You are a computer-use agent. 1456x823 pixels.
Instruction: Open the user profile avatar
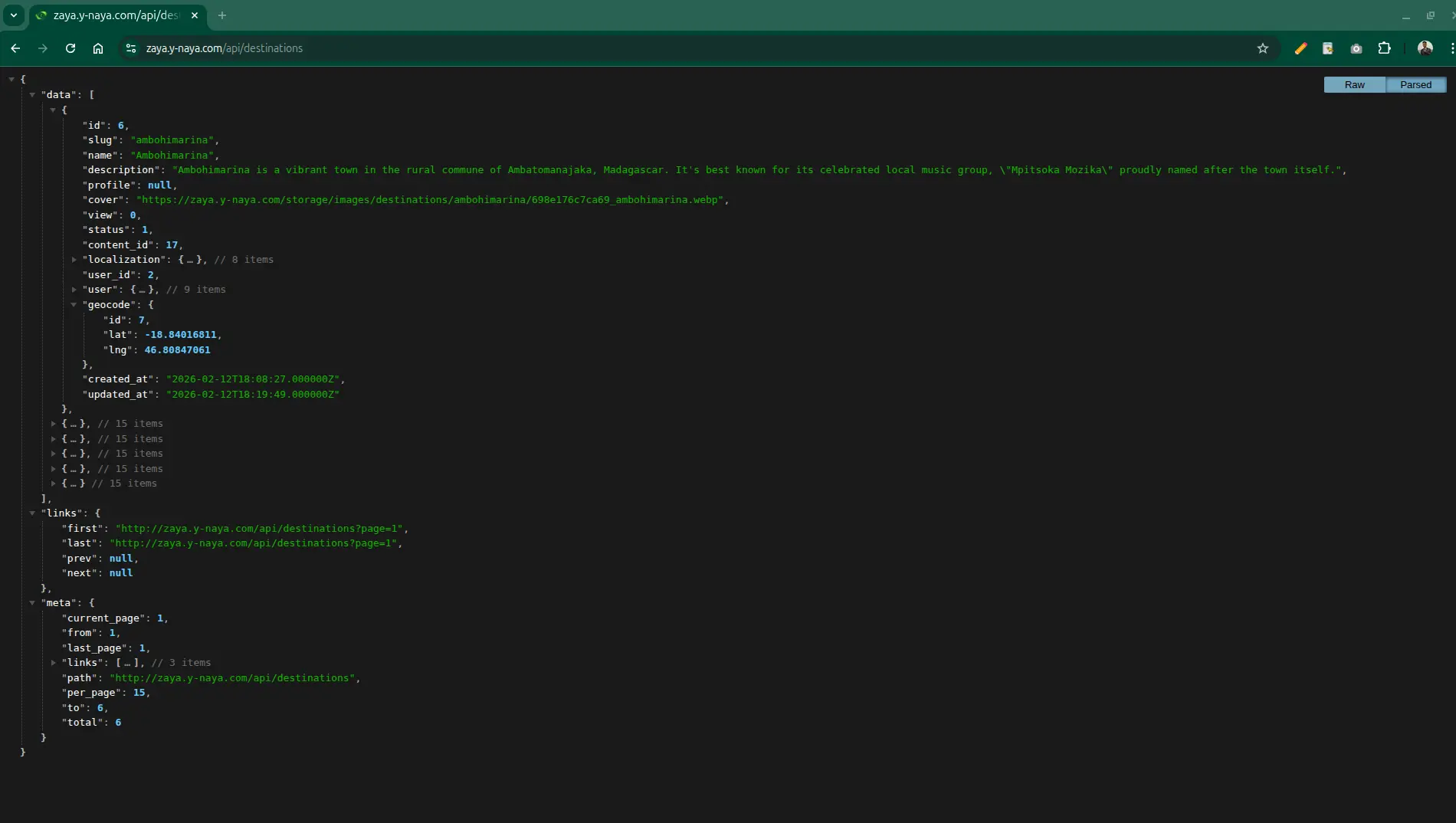click(1425, 48)
